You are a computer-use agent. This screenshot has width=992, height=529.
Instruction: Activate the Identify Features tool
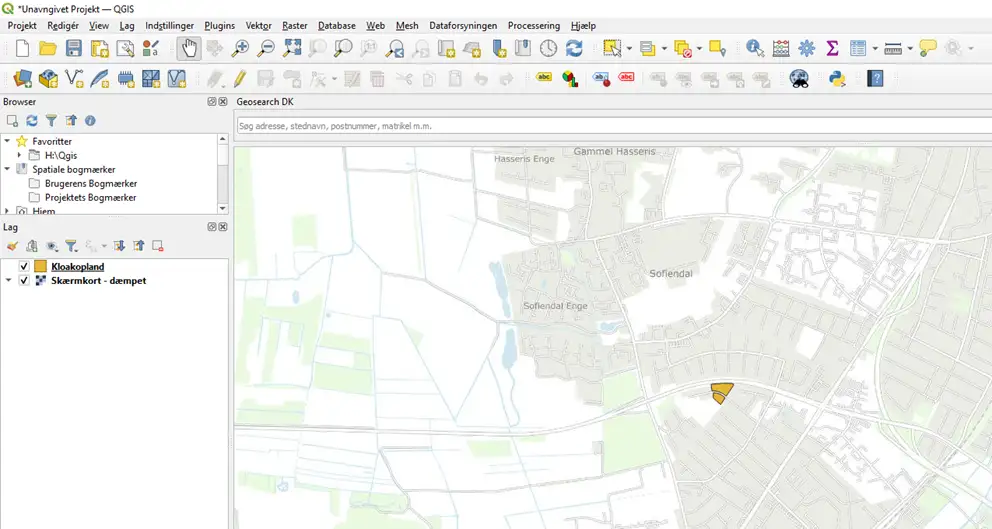[755, 48]
